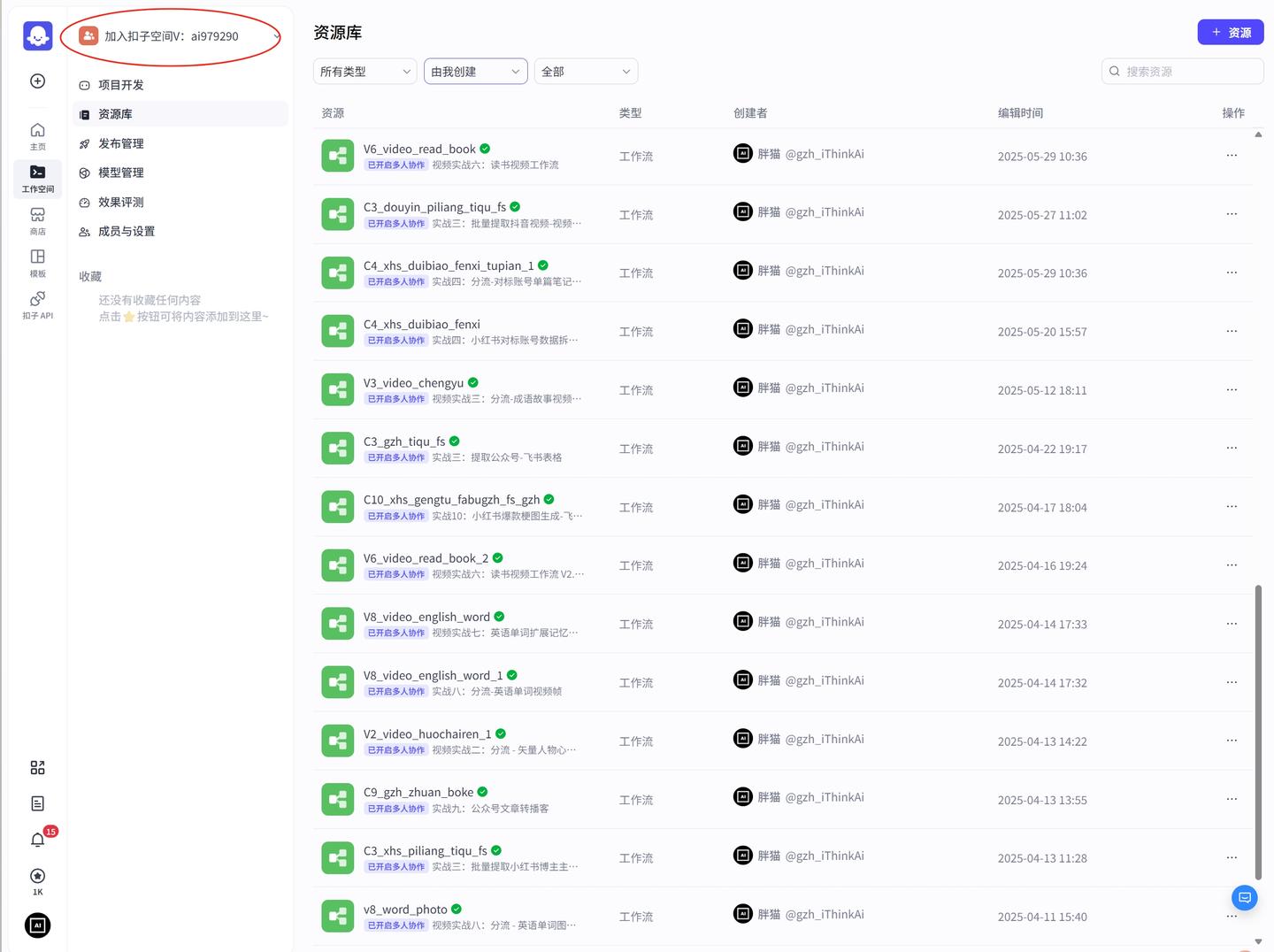Open the V6_video_read_book workflow link
Screen dimensions: 1274x952
click(422, 149)
